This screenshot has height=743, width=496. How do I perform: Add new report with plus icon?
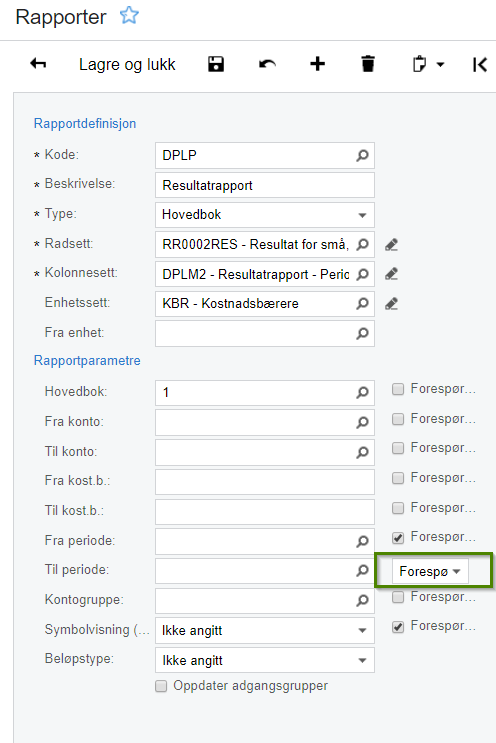(317, 64)
